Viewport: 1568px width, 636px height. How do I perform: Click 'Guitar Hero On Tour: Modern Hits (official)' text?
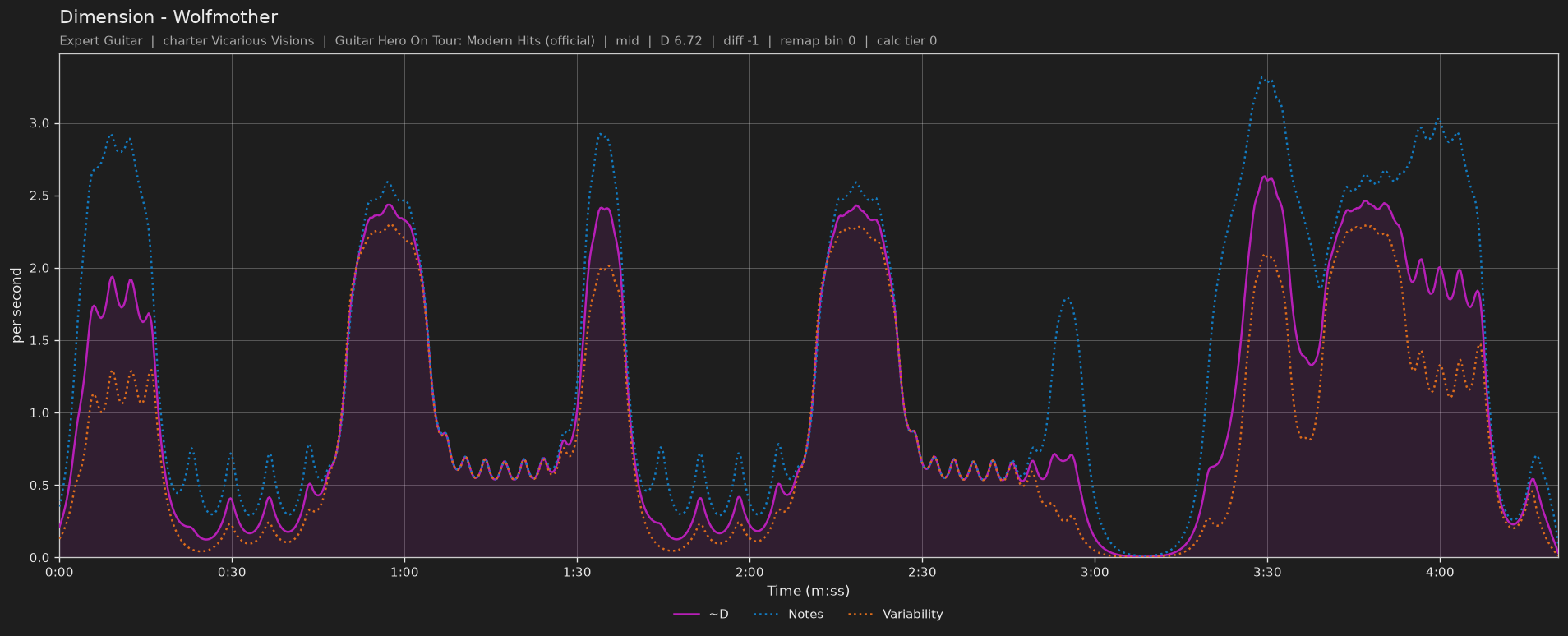(x=464, y=40)
